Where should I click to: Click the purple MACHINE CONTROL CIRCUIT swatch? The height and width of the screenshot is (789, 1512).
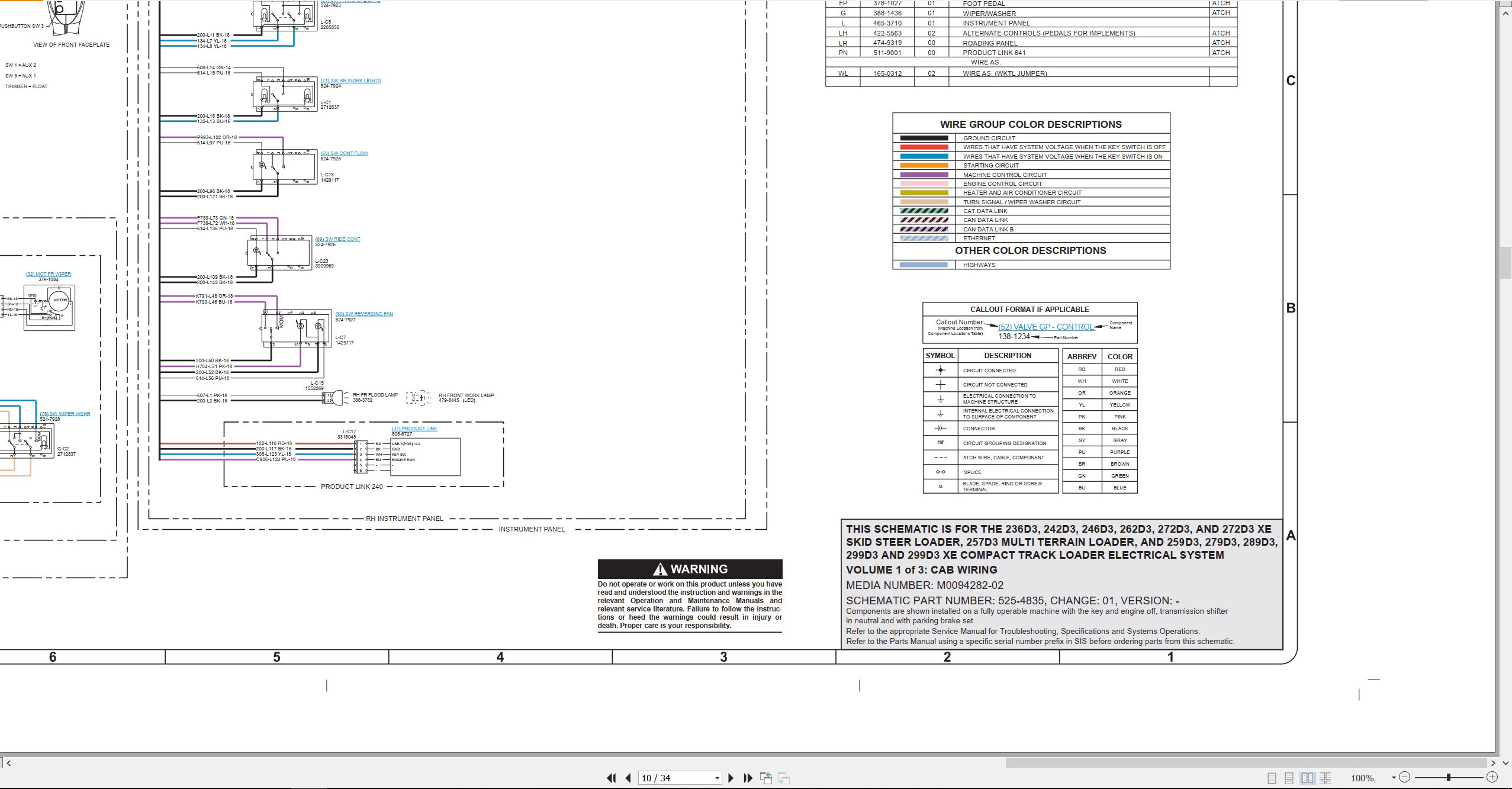click(924, 175)
